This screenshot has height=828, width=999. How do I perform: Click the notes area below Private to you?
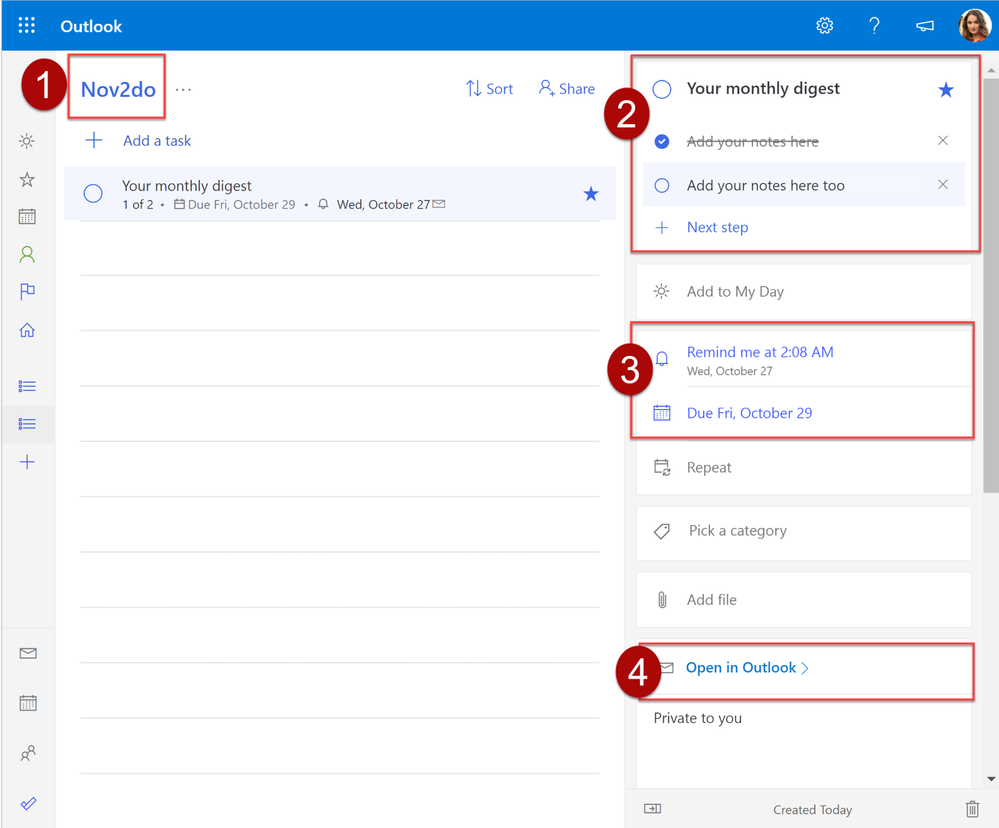point(804,758)
